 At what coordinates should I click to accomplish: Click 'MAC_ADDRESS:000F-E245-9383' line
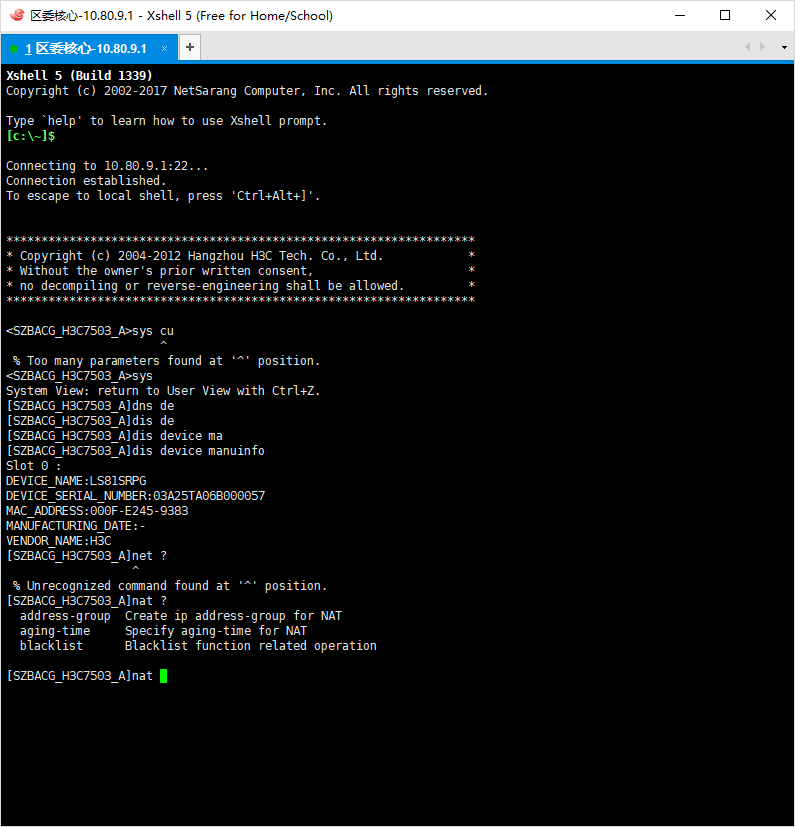97,511
